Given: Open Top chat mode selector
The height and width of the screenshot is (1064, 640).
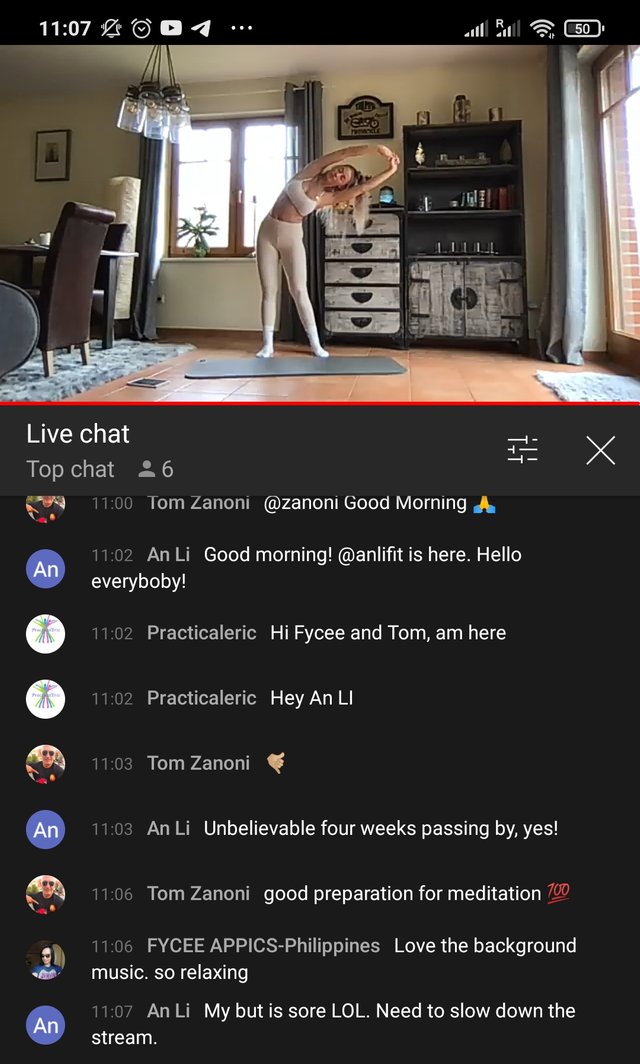Looking at the screenshot, I should [x=70, y=469].
